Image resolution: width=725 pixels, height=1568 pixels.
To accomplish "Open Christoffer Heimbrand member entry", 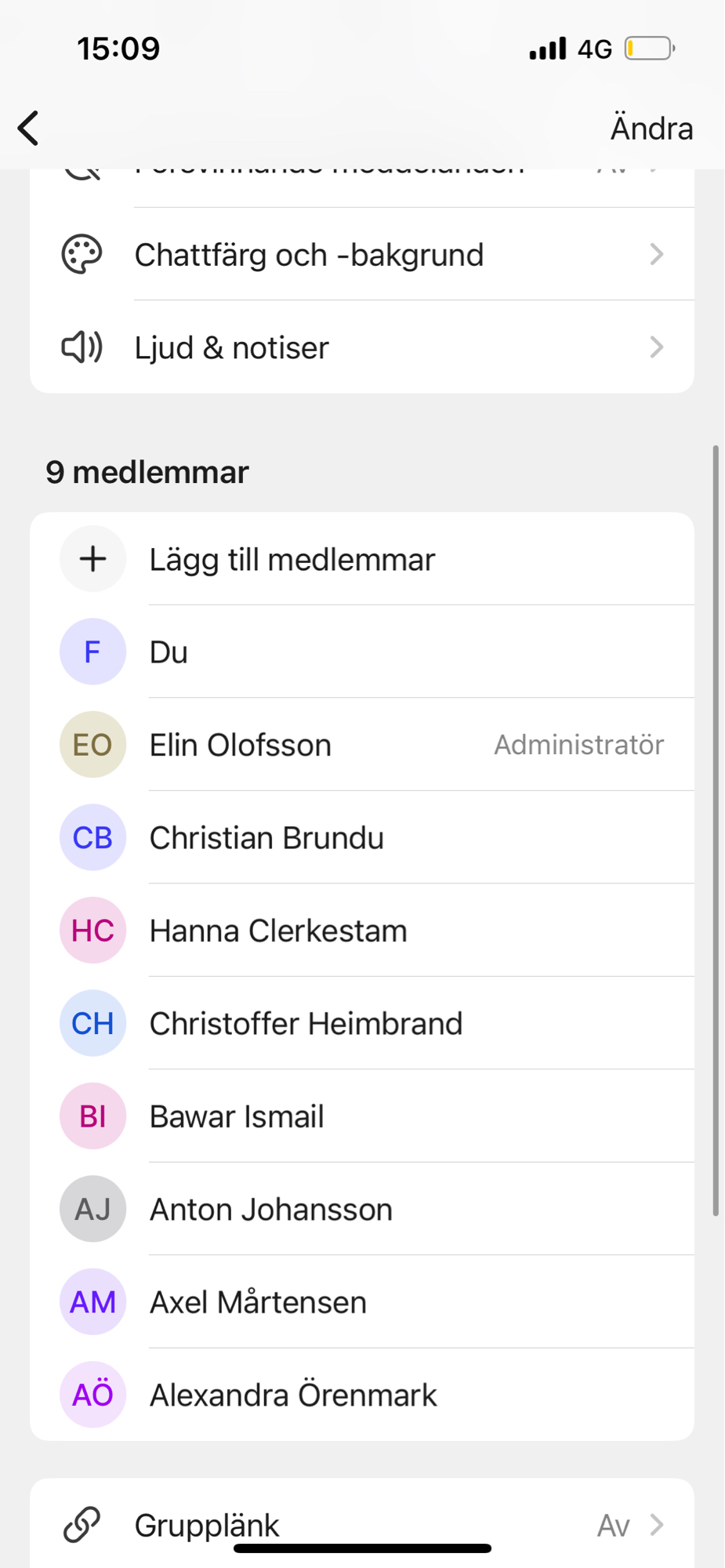I will 306,1024.
